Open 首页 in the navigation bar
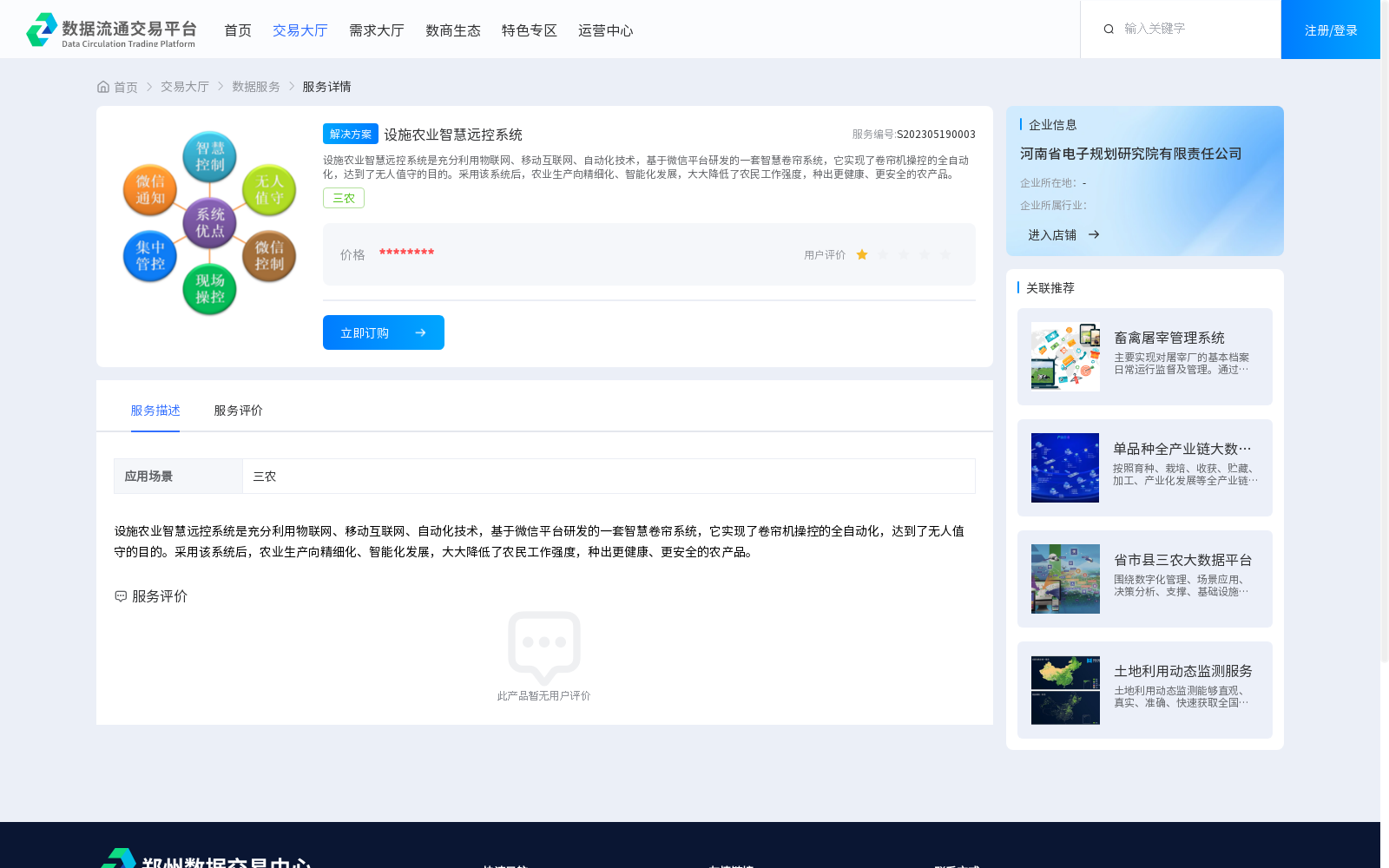This screenshot has height=868, width=1389. 238,30
